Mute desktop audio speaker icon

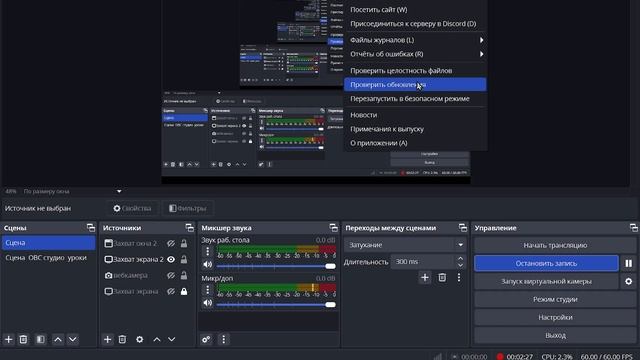click(x=207, y=264)
